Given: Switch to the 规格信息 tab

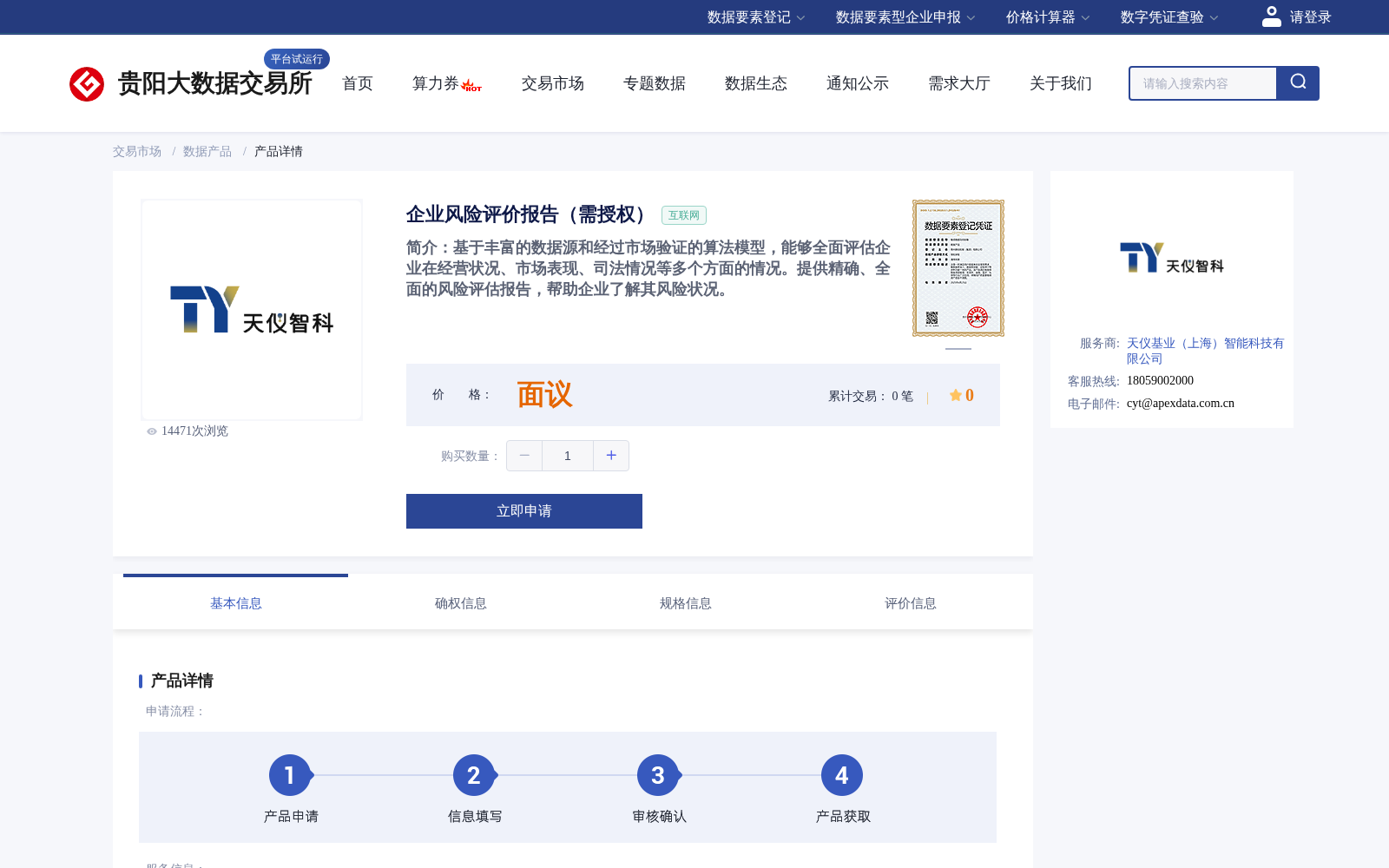Looking at the screenshot, I should 686,602.
